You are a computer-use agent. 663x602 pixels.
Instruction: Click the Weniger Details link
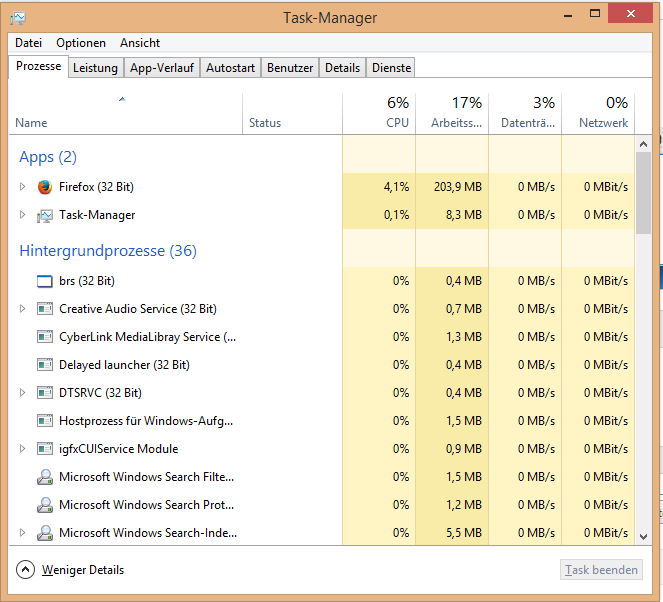pos(83,570)
